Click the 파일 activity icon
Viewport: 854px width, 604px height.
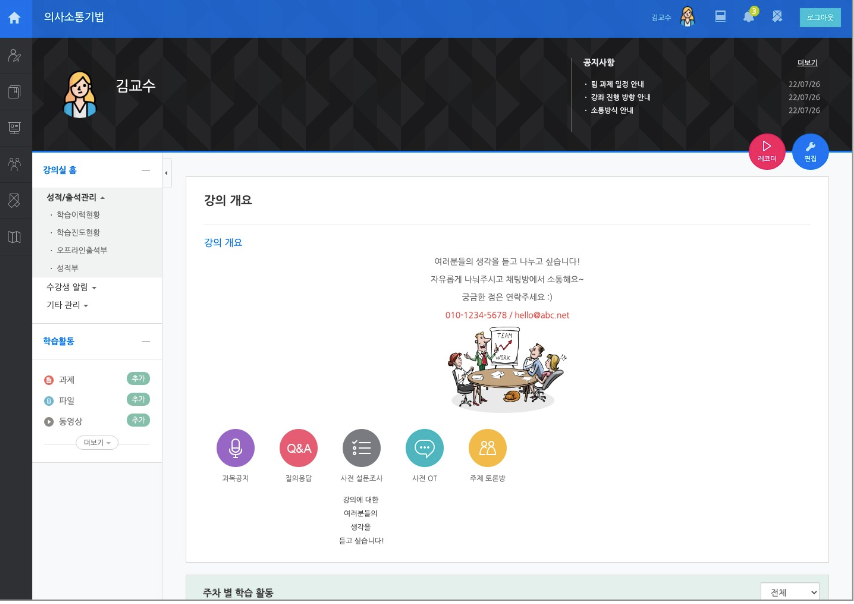48,401
